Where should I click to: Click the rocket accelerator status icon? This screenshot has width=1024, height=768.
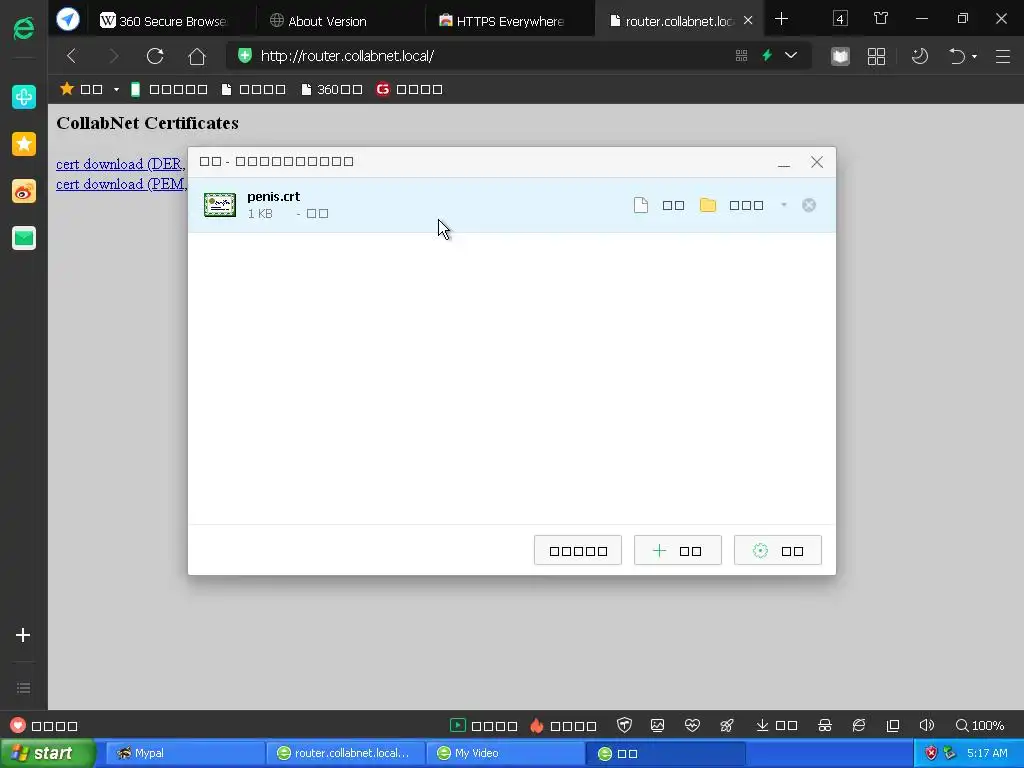pyautogui.click(x=727, y=726)
